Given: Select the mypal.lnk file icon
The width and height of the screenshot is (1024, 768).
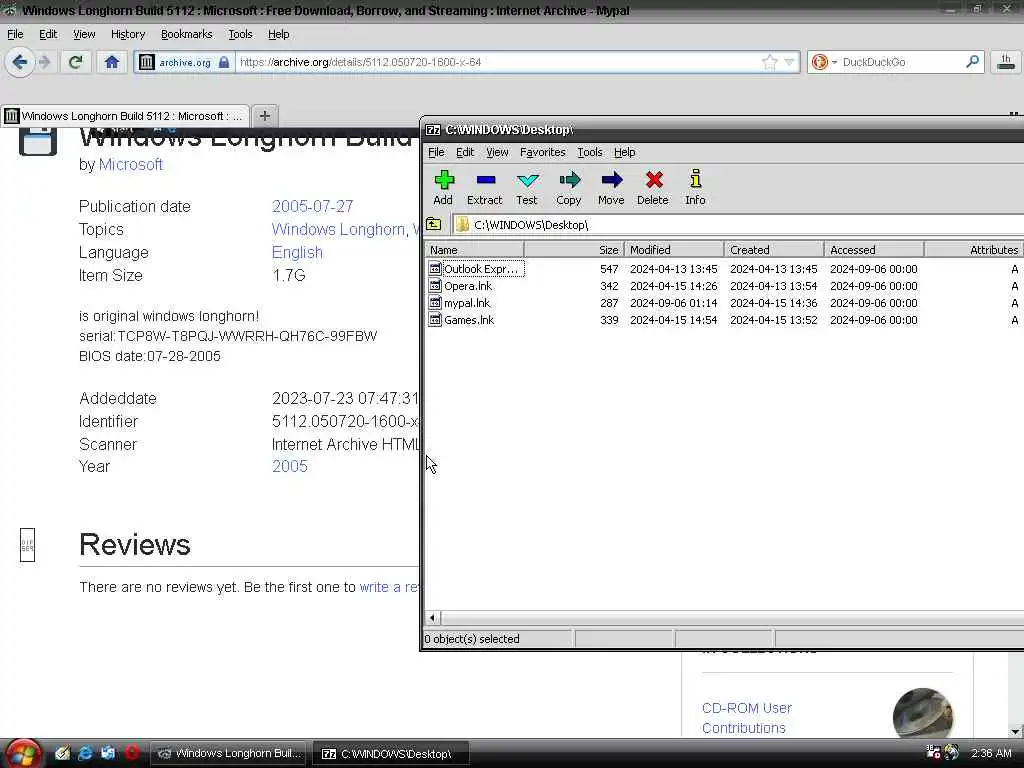Looking at the screenshot, I should point(435,302).
